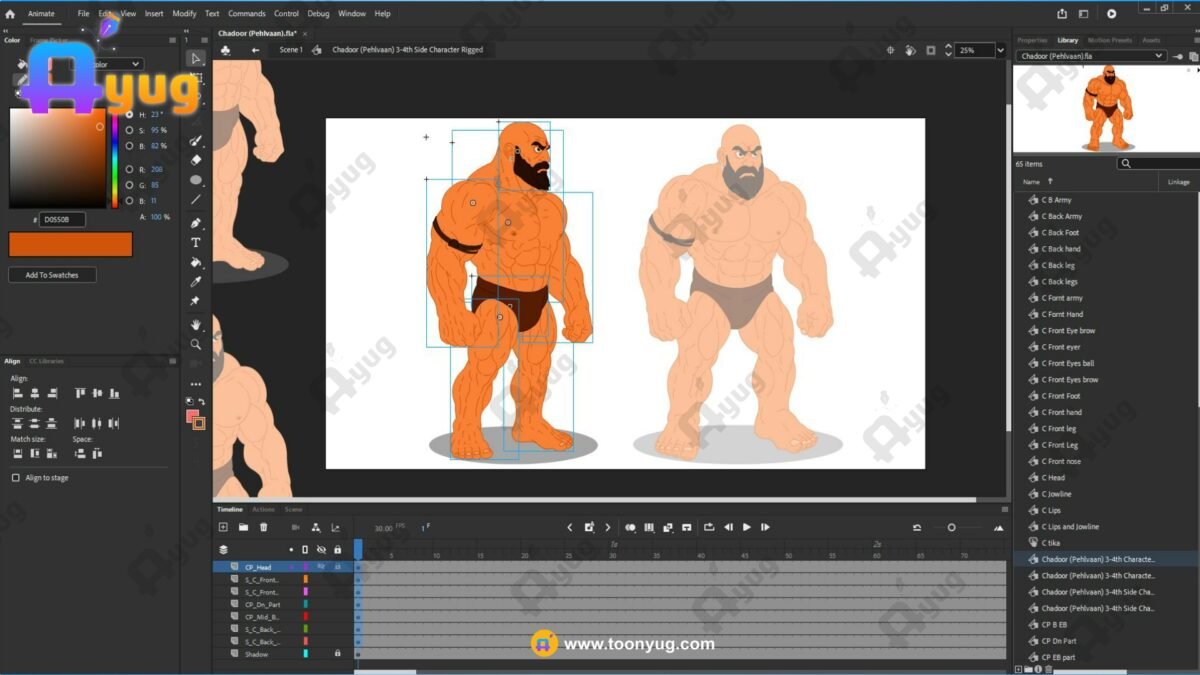Image resolution: width=1200 pixels, height=675 pixels.
Task: Select the Eraser tool
Action: [196, 160]
